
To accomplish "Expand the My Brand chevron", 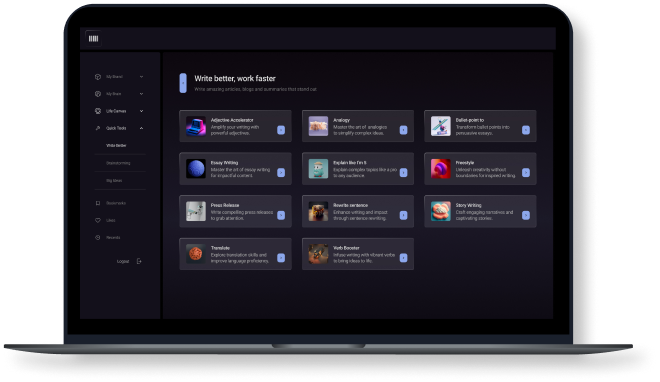I will coord(141,77).
